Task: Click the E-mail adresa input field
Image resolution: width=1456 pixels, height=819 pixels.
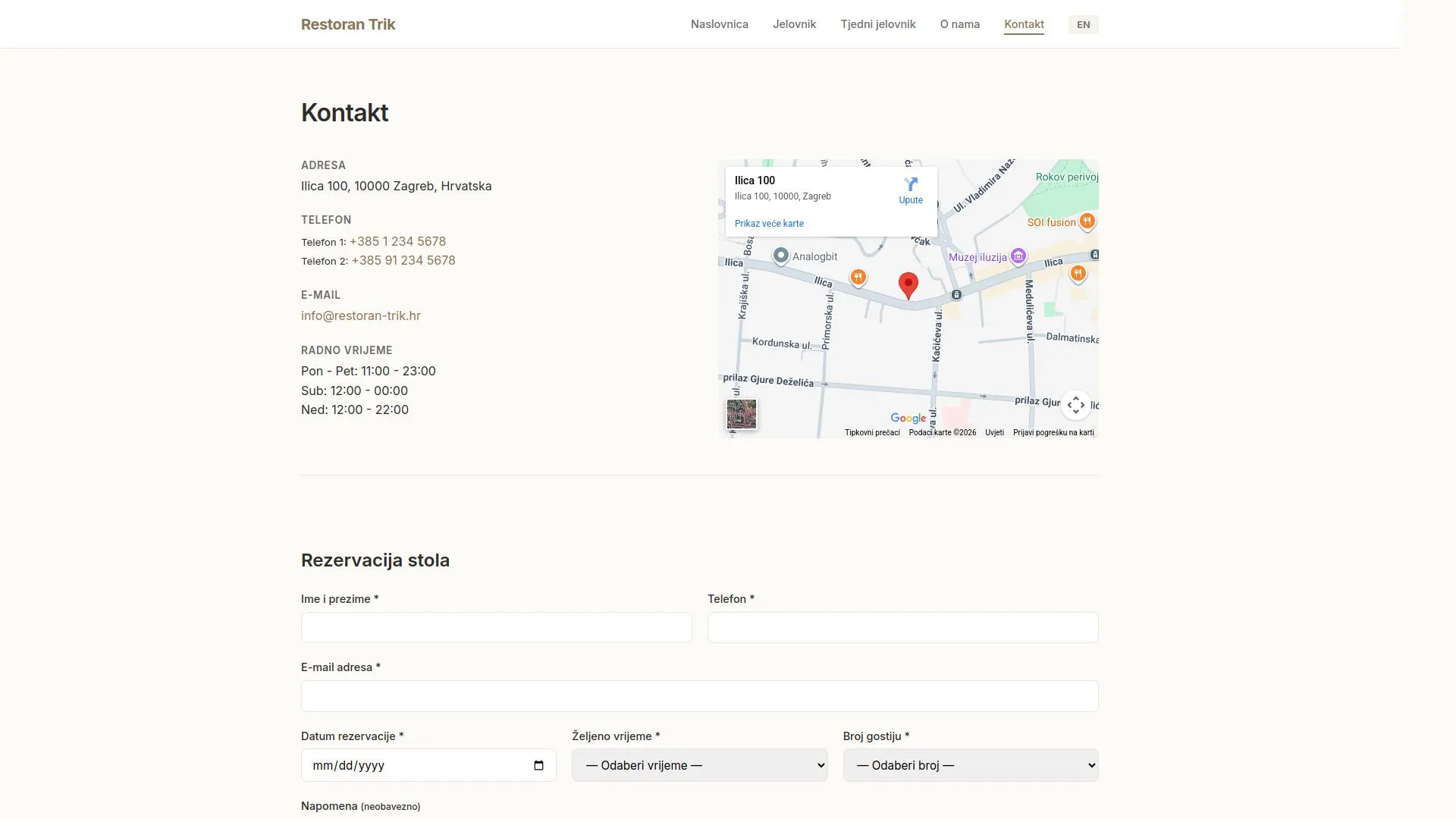Action: (698, 696)
